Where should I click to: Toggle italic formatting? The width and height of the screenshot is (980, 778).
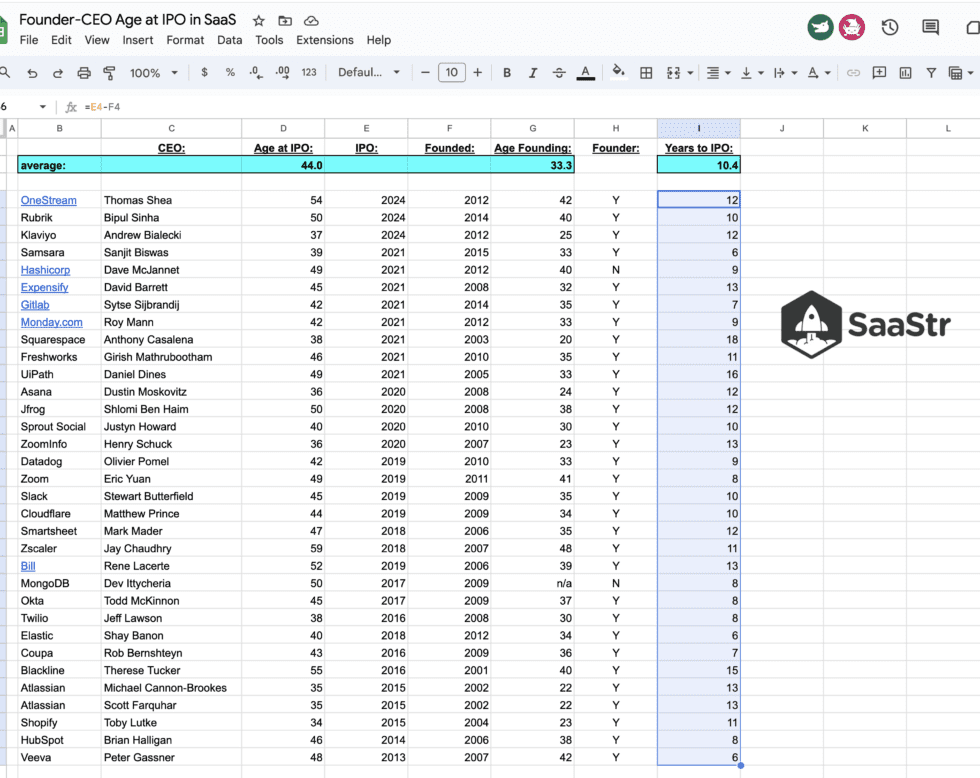[x=532, y=73]
